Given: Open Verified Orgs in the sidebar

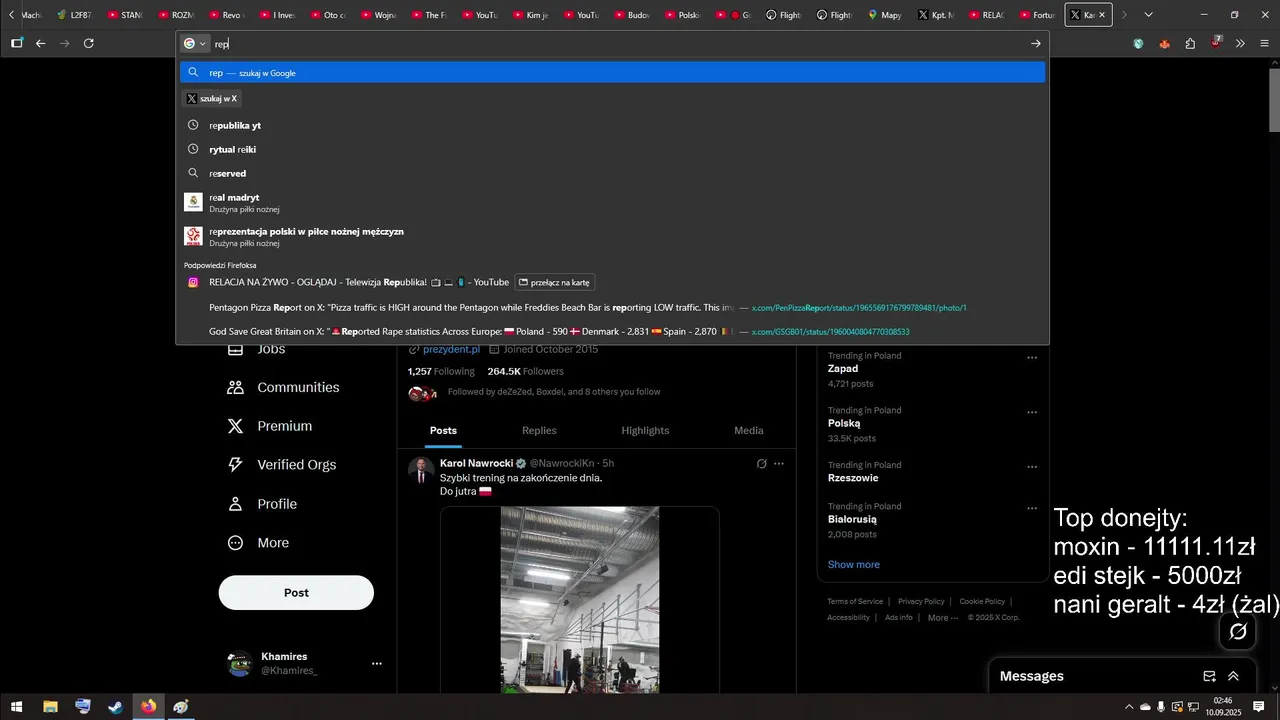Looking at the screenshot, I should [281, 465].
